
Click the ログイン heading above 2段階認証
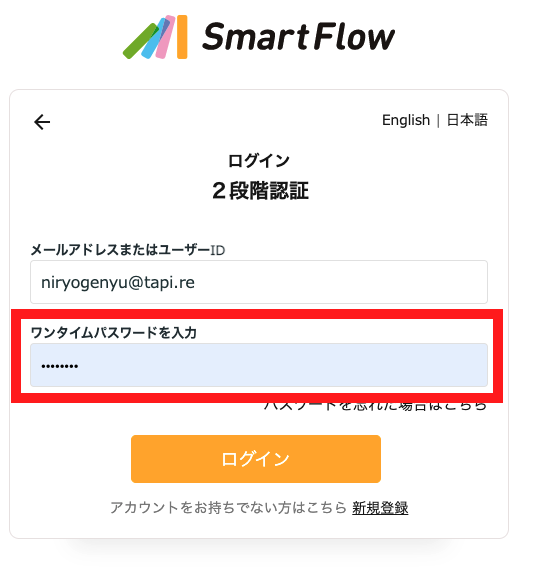coord(259,161)
